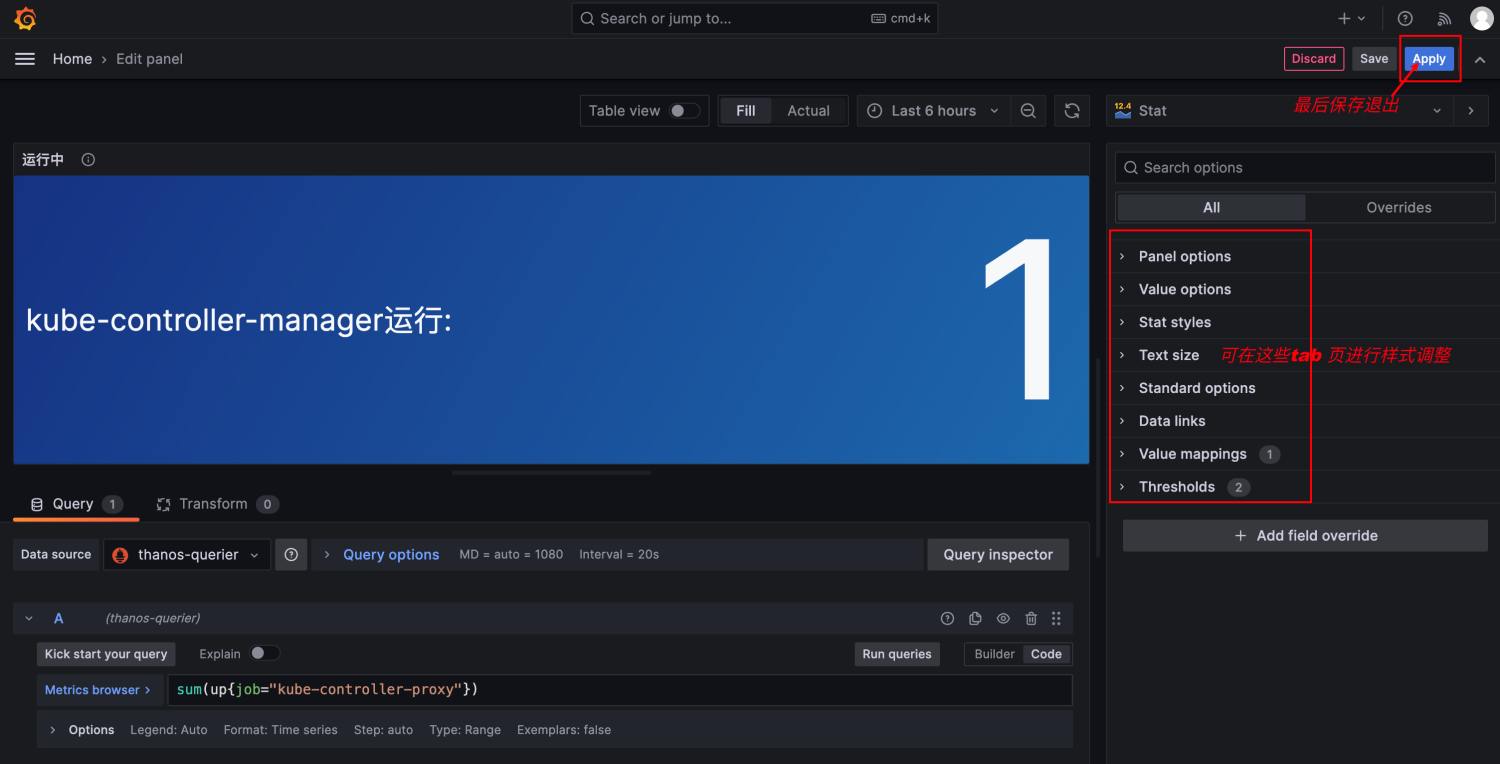Viewport: 1500px width, 764px height.
Task: Select the Actual display mode
Action: [808, 111]
